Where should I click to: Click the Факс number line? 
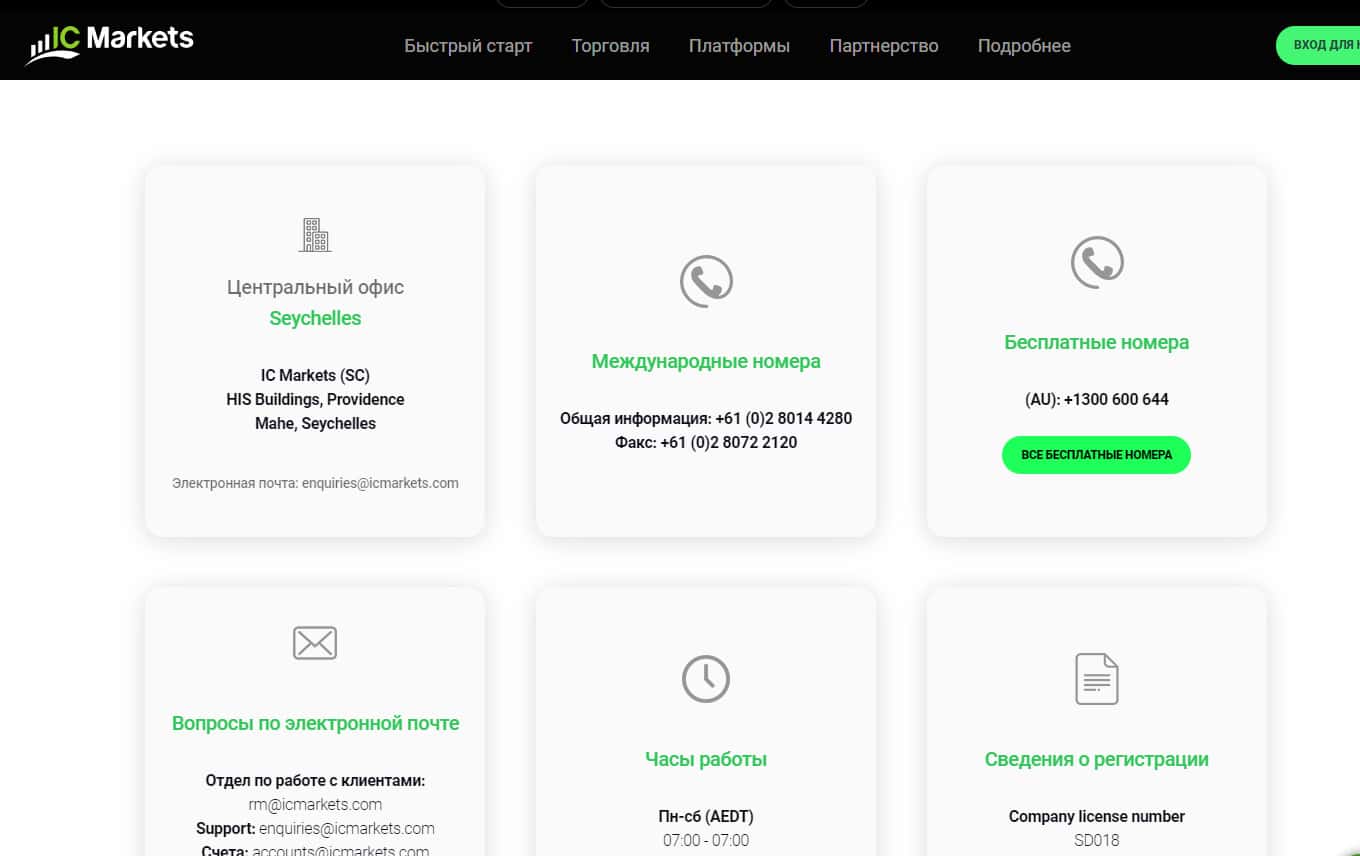(706, 442)
